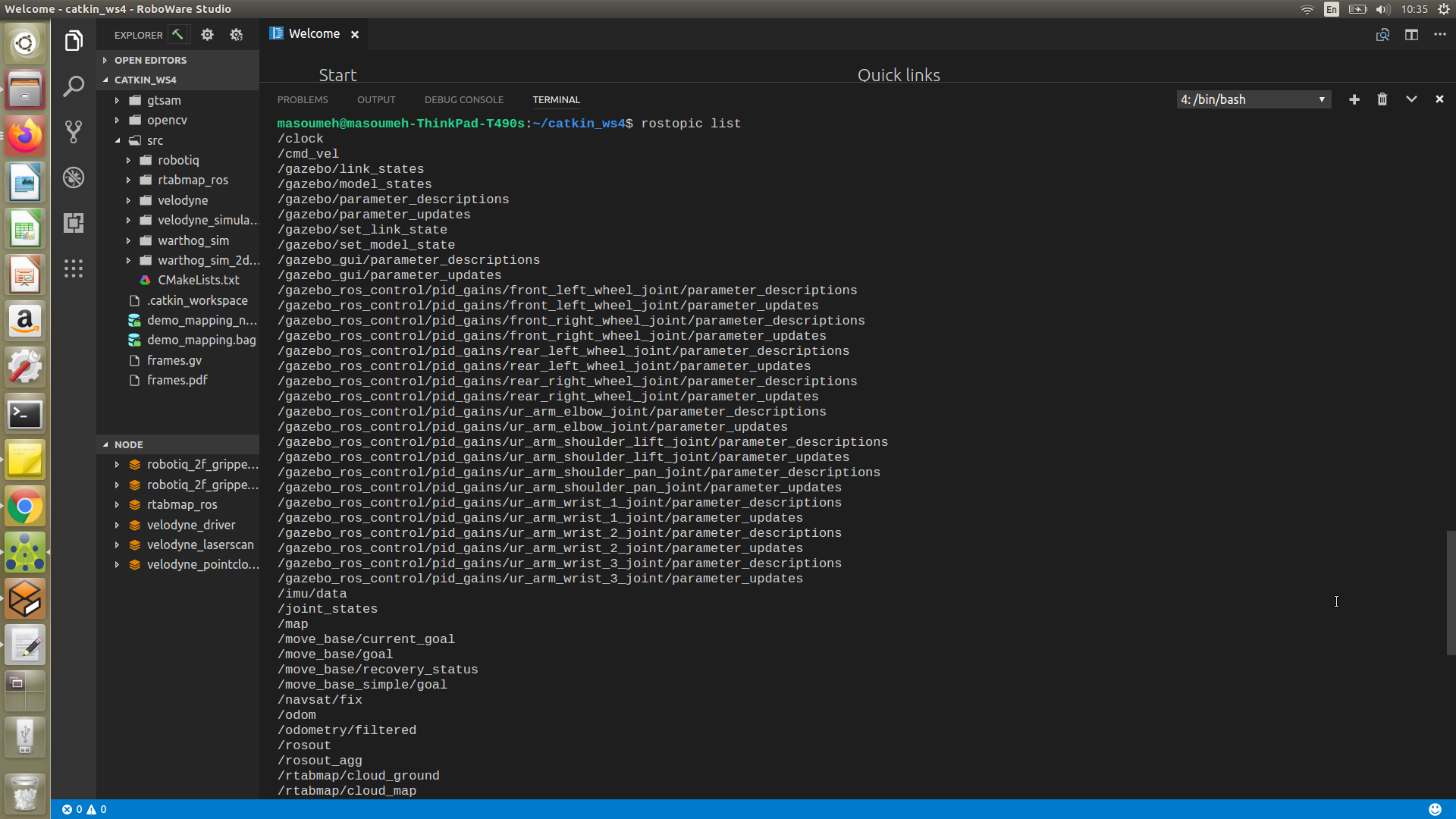Open the Search view in activity bar
This screenshot has width=1456, height=819.
pos(74,86)
